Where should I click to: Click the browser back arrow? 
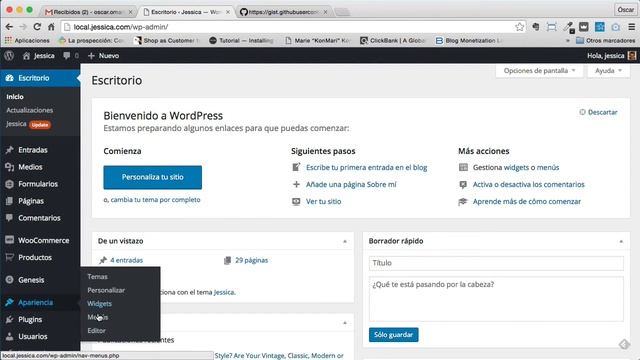pyautogui.click(x=9, y=27)
